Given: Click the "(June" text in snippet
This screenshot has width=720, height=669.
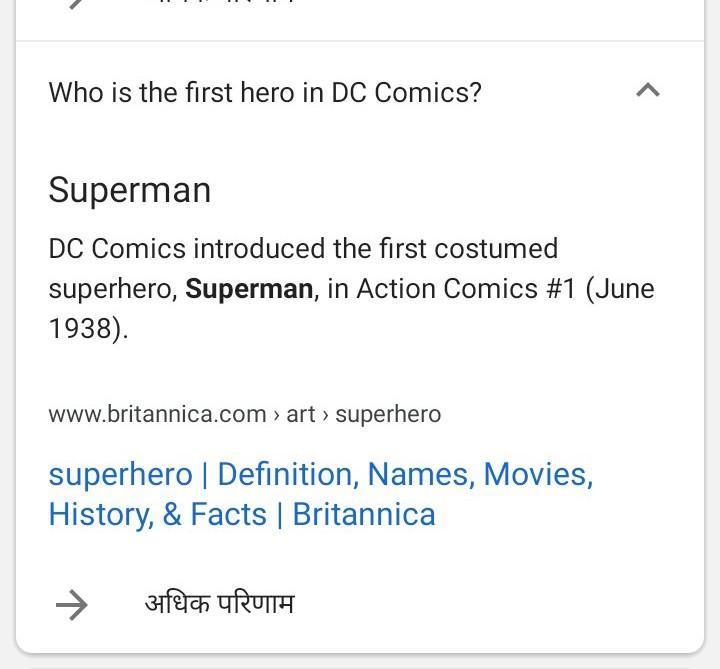Looking at the screenshot, I should tap(620, 289).
